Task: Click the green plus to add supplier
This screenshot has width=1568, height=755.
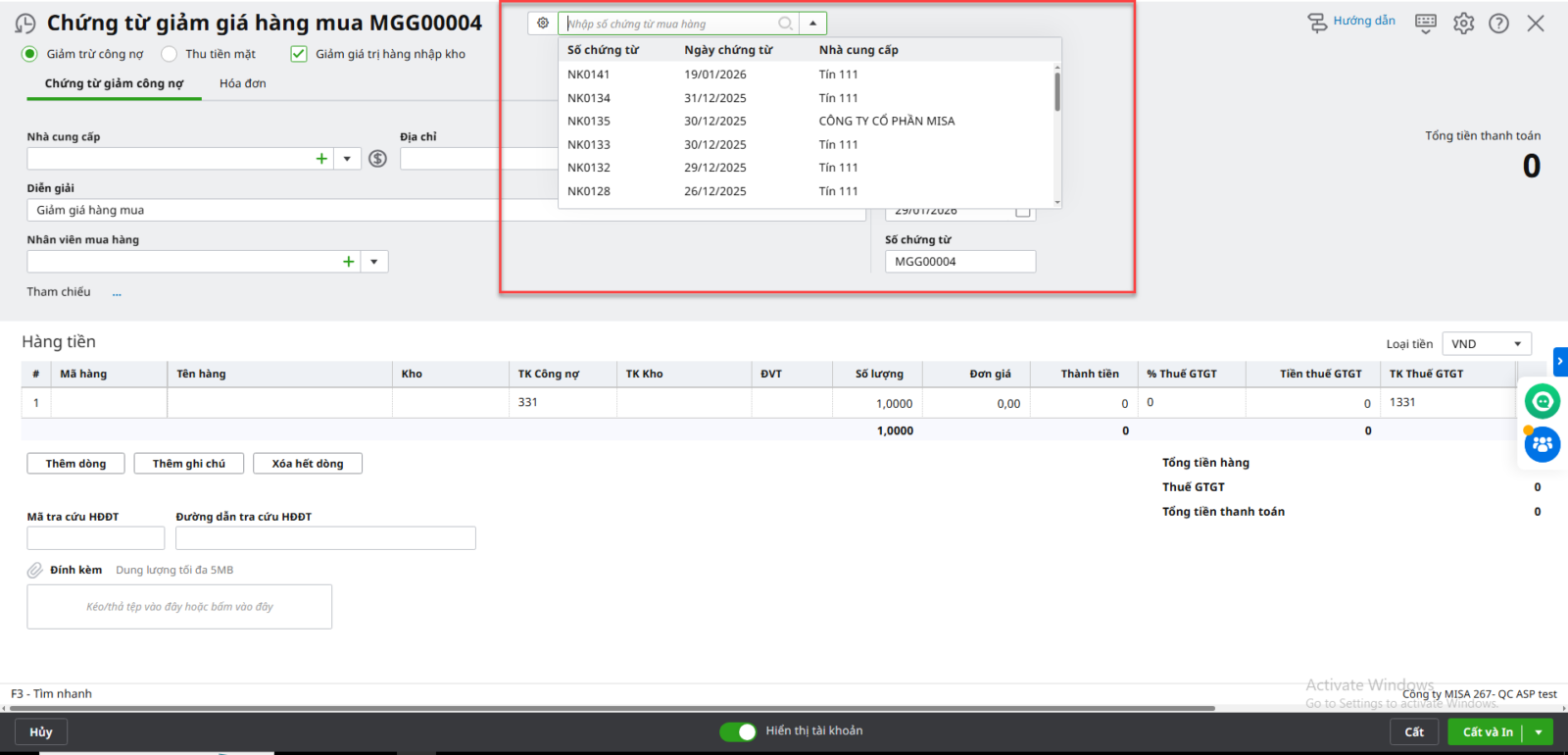Action: tap(321, 159)
